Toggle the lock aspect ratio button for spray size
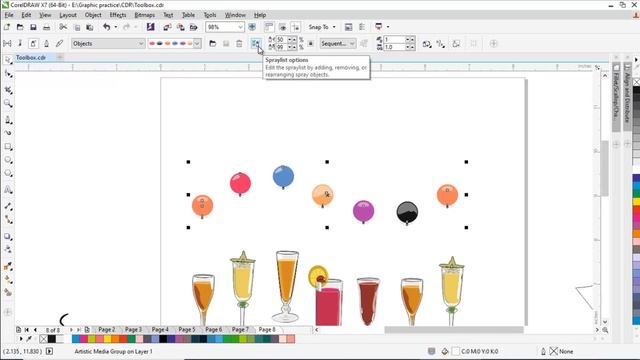Viewport: 640px width, 360px height. click(311, 43)
